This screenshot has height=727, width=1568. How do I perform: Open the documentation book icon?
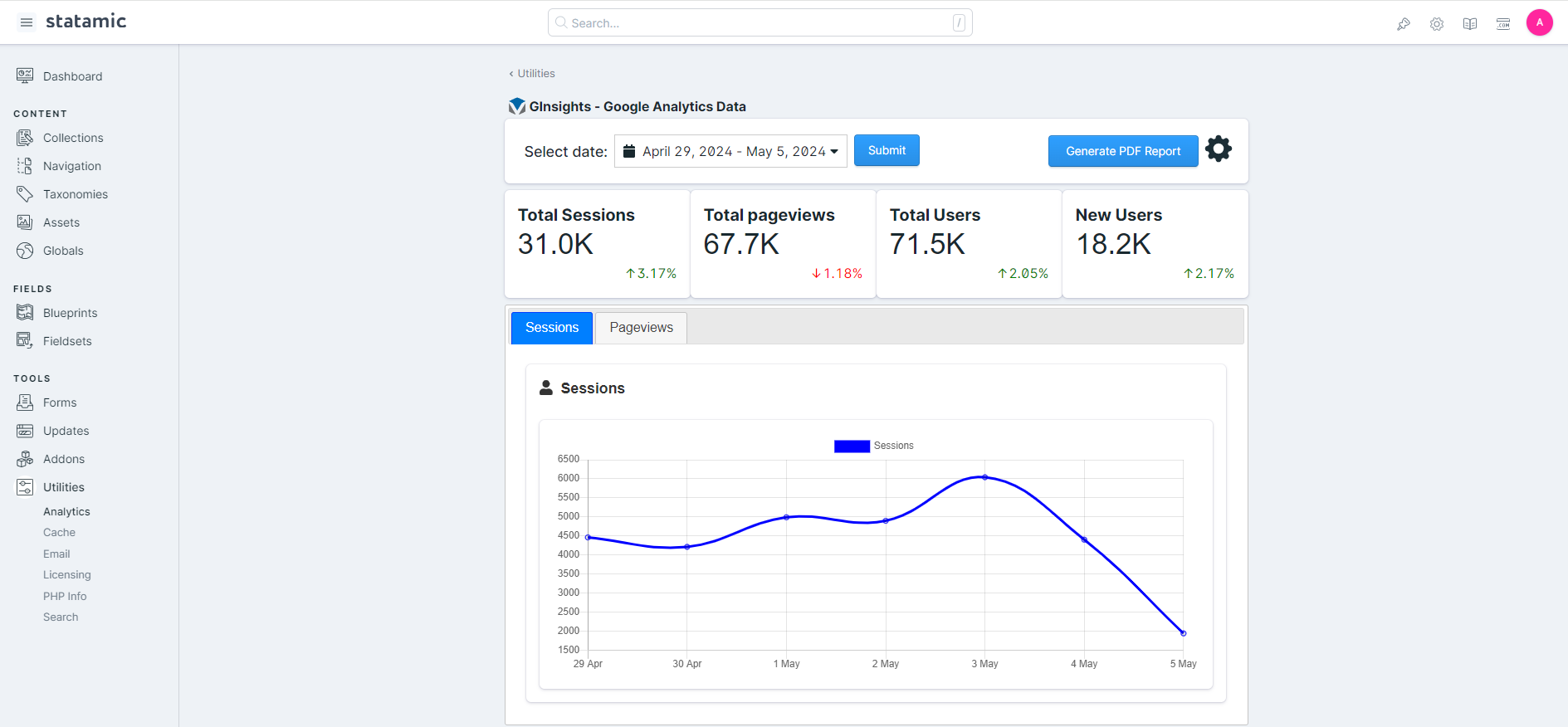[x=1470, y=24]
